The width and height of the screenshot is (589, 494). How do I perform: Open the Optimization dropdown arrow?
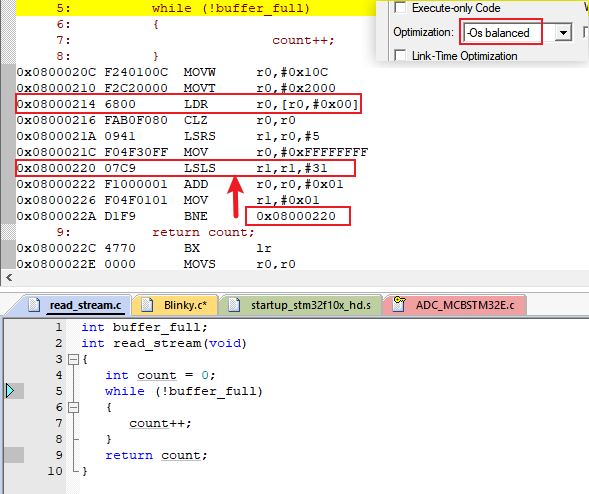pos(563,33)
